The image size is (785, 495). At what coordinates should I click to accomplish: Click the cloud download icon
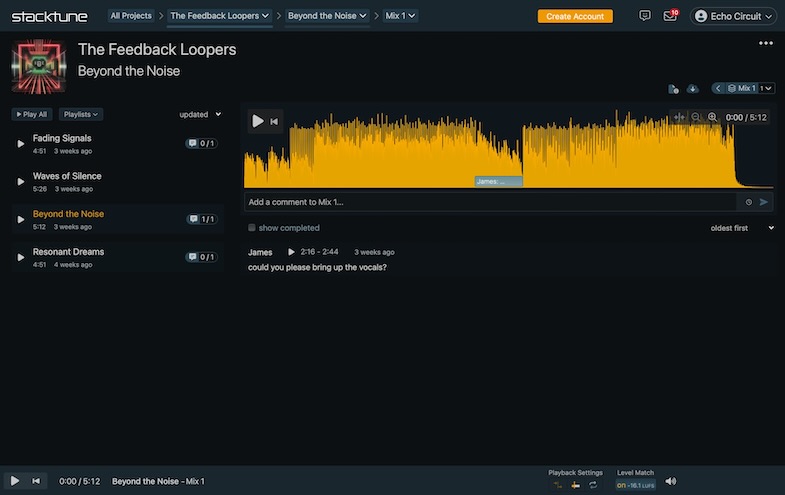[692, 89]
